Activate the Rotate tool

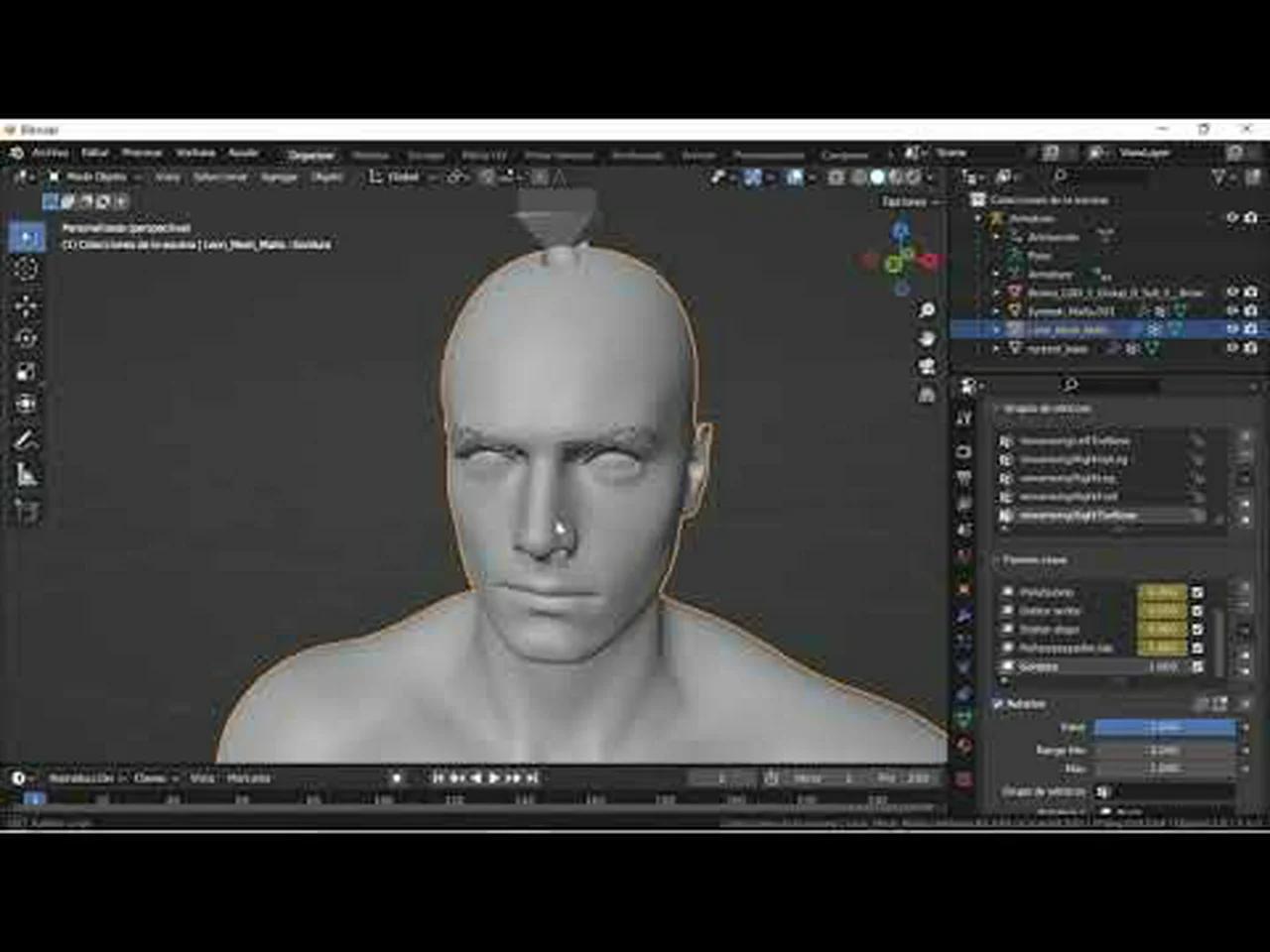27,337
